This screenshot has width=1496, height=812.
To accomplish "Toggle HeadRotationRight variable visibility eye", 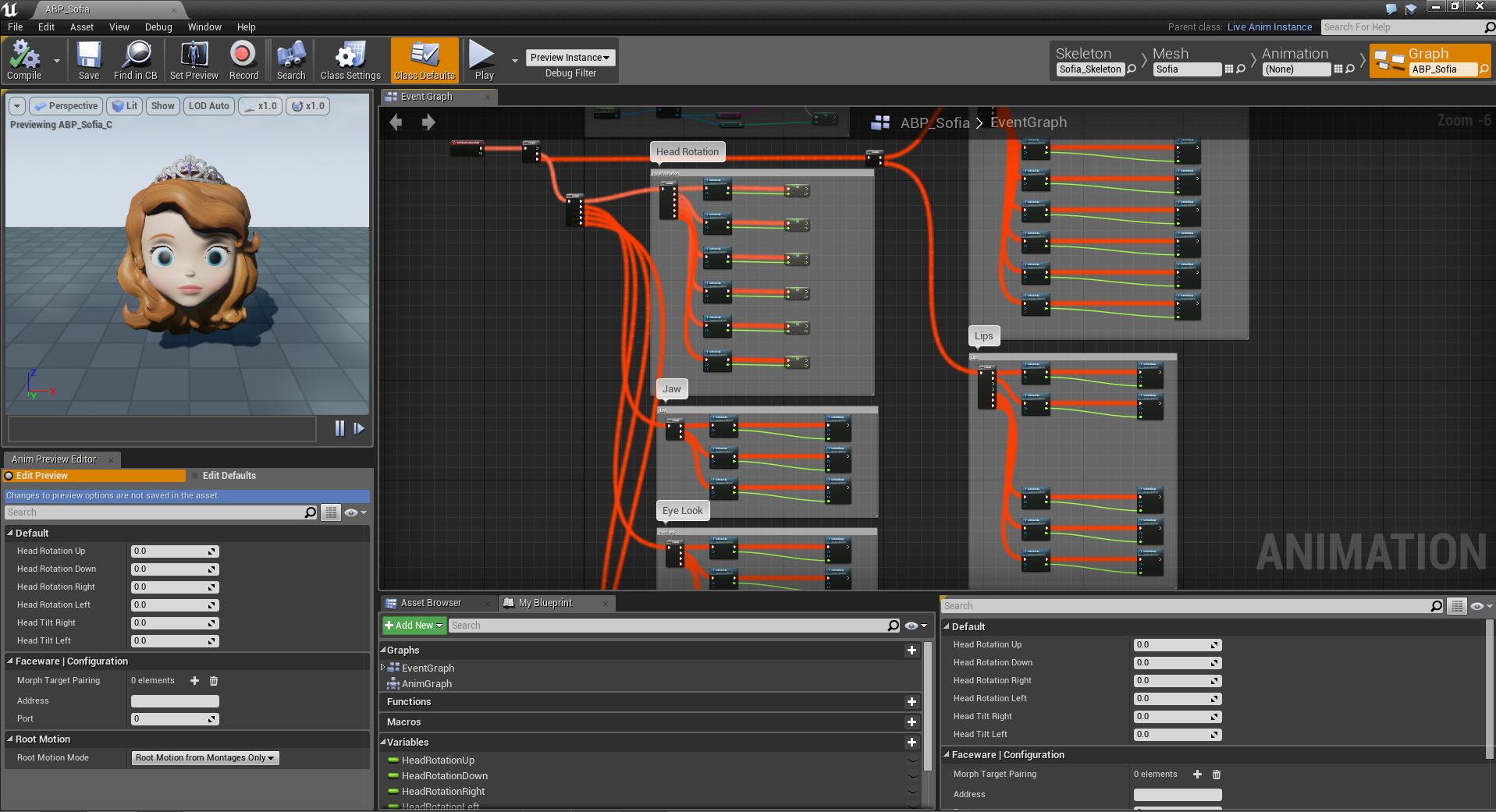I will (911, 792).
